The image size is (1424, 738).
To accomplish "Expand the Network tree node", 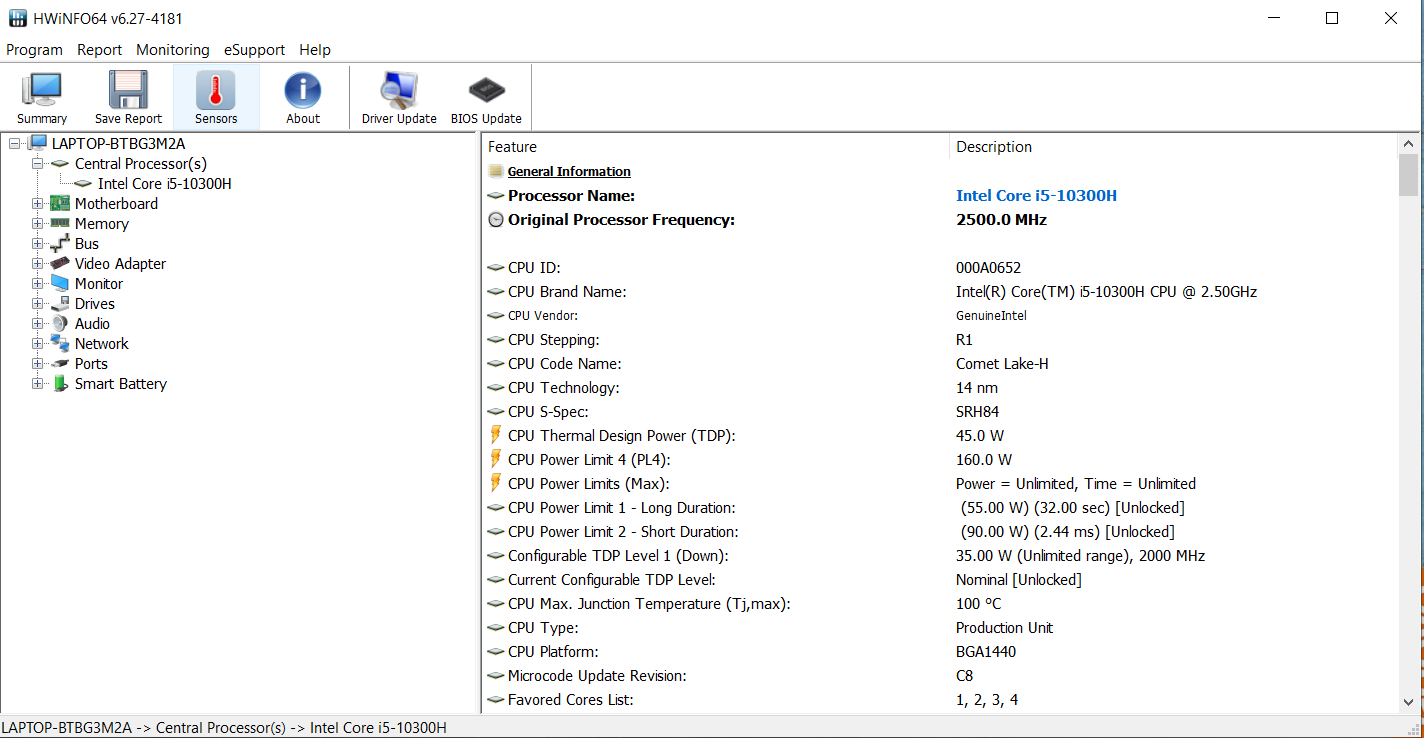I will (x=38, y=344).
